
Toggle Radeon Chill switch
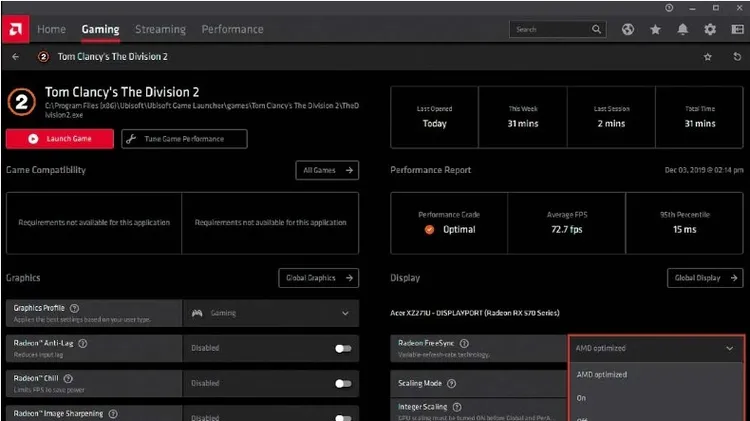tap(343, 383)
